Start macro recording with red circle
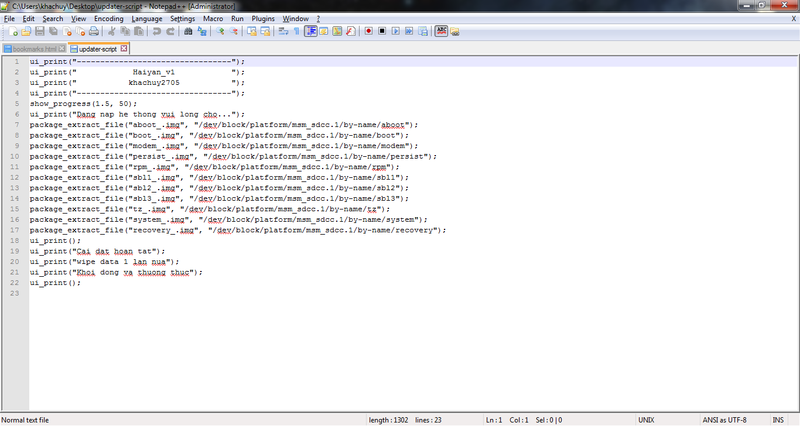This screenshot has height=426, width=800. (x=368, y=32)
